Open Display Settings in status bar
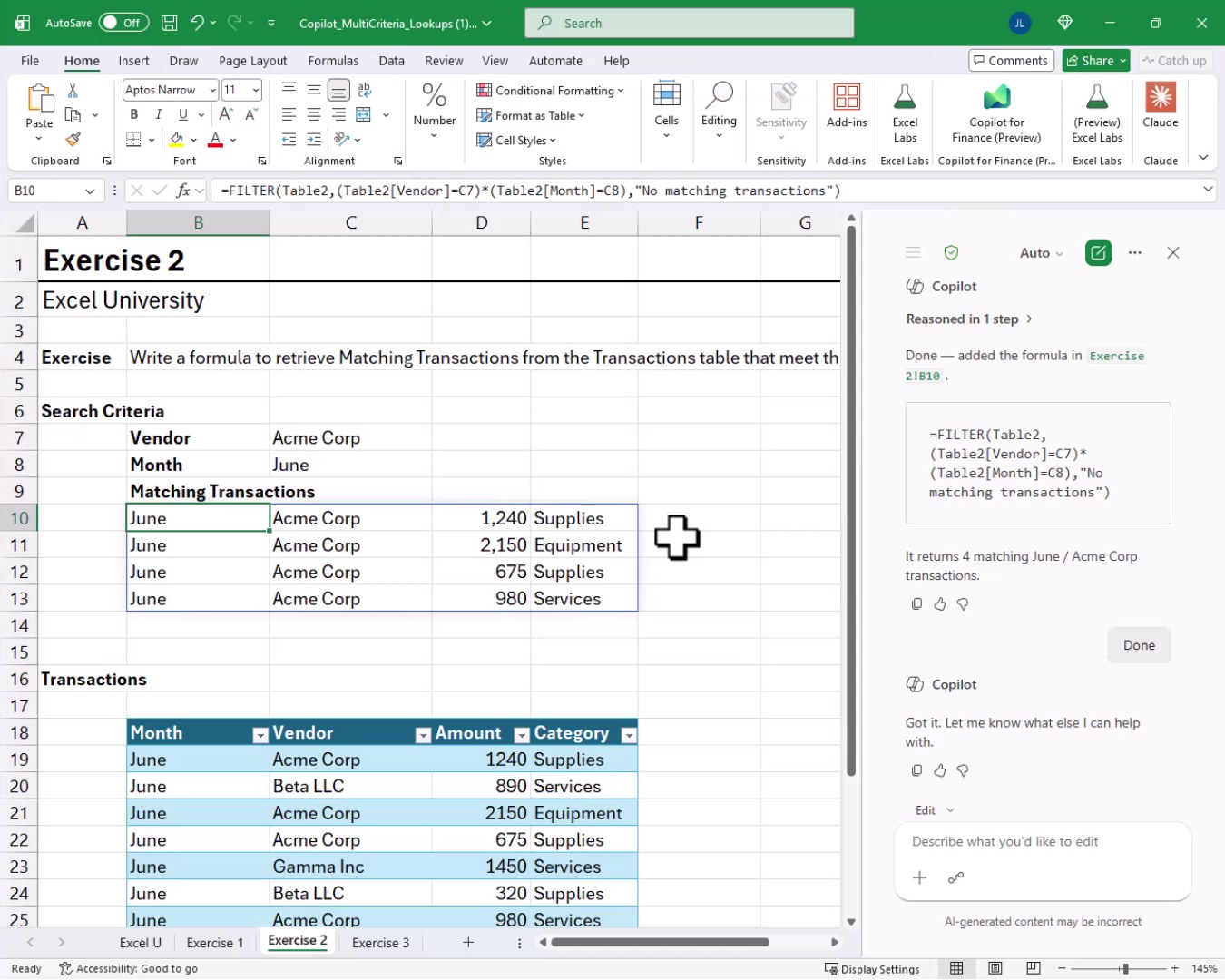This screenshot has height=980, width=1225. [871, 969]
